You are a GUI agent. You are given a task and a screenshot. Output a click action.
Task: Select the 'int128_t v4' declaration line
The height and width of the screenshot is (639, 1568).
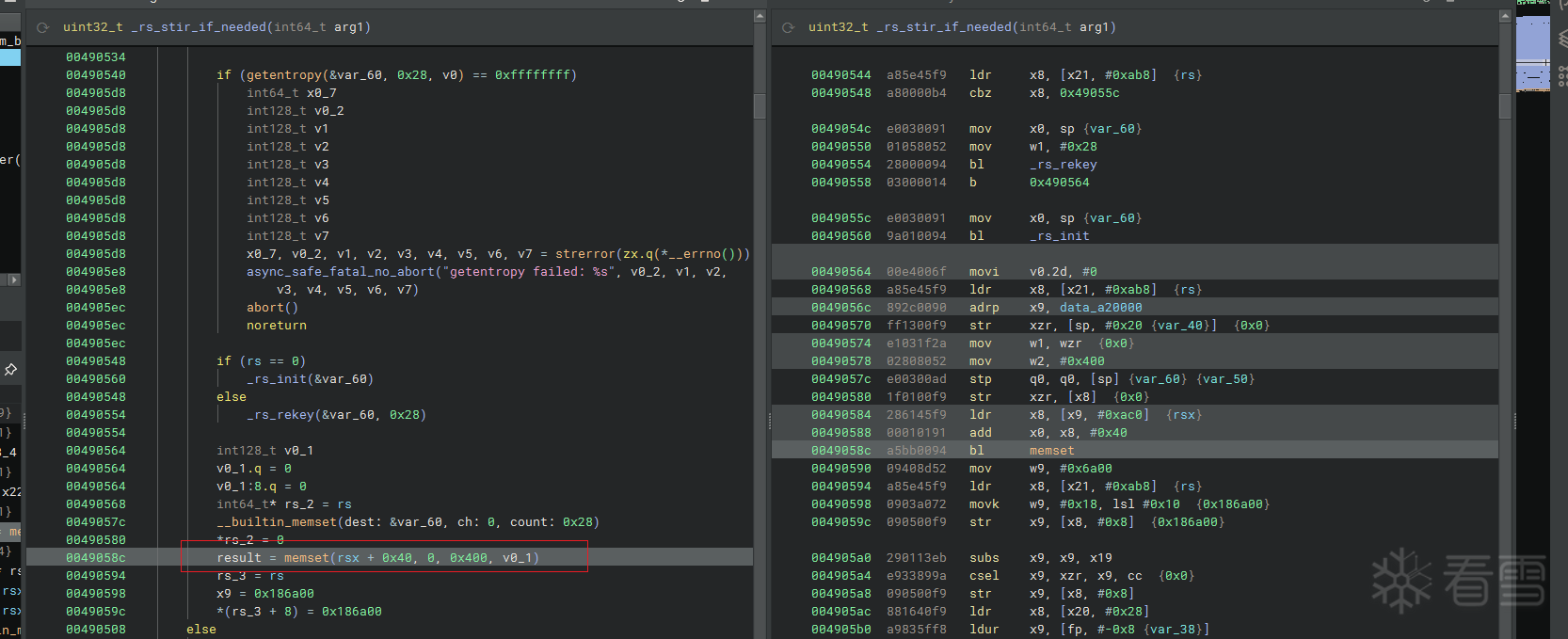coord(288,183)
